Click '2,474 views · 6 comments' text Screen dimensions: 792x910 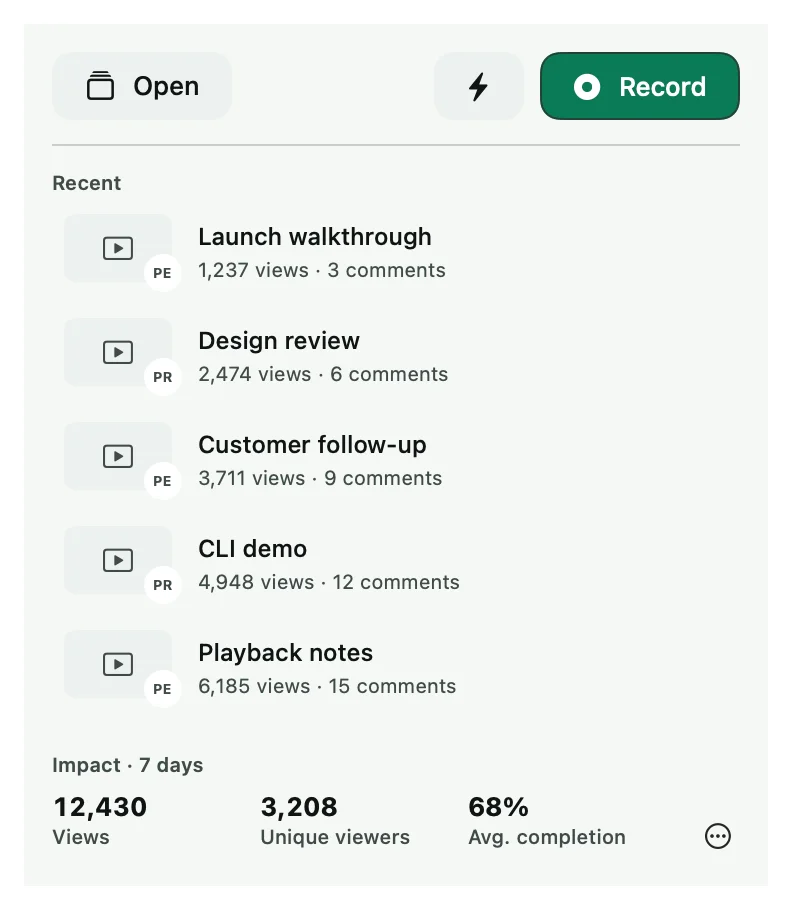click(x=323, y=374)
